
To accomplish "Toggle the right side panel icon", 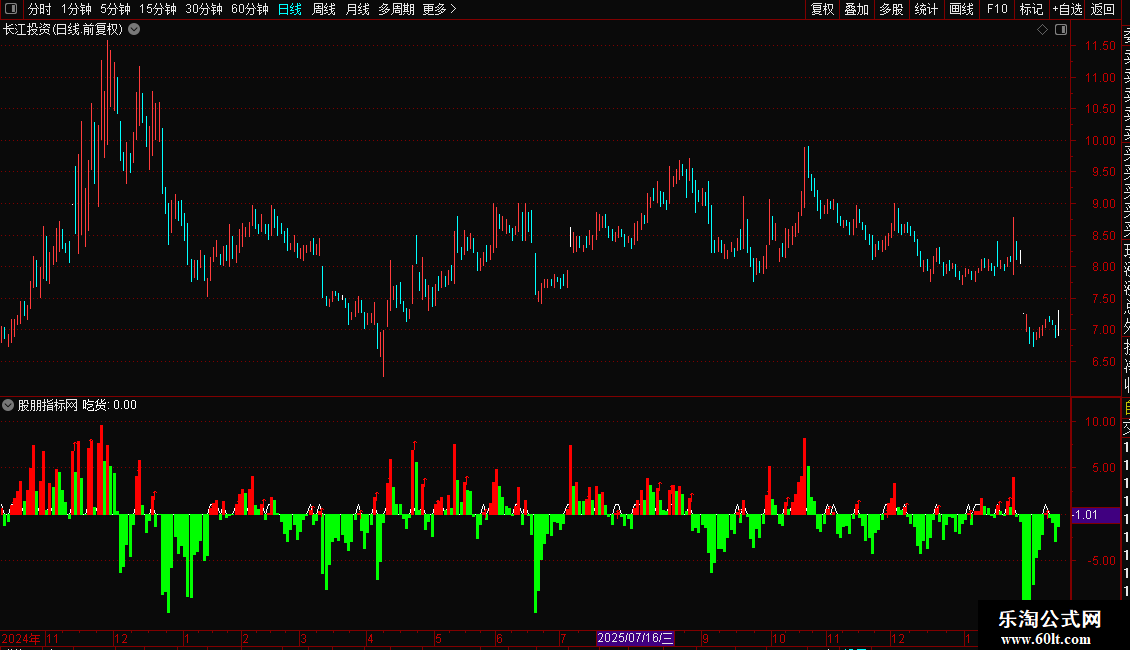I will click(x=1061, y=30).
